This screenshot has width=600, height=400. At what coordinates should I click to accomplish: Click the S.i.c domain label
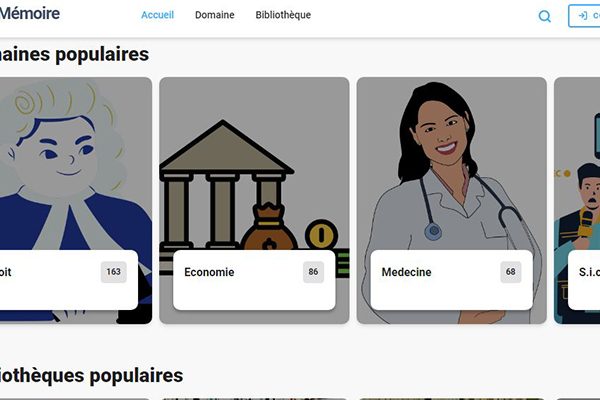point(589,272)
